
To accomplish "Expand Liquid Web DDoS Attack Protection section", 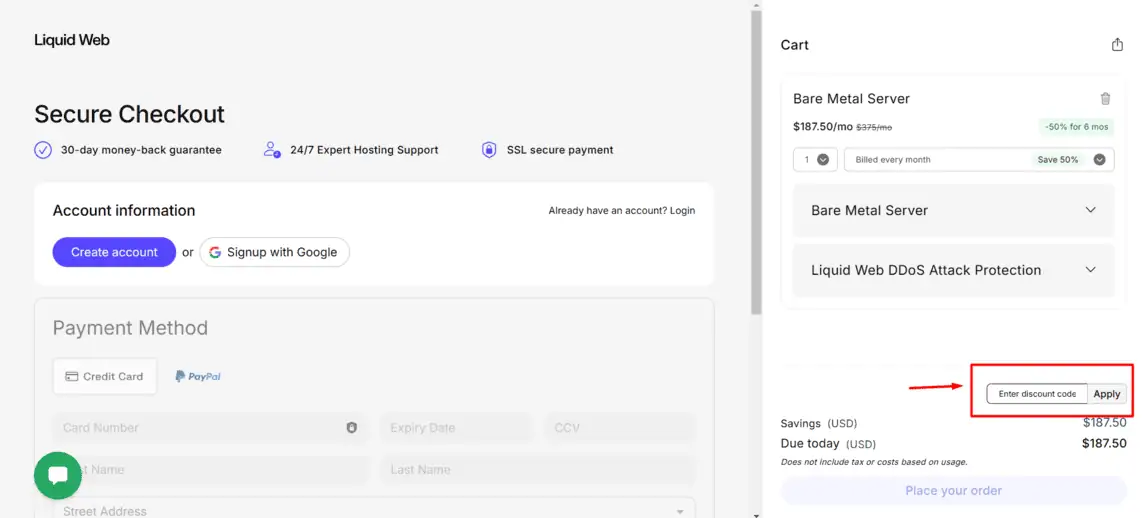I will tap(954, 270).
